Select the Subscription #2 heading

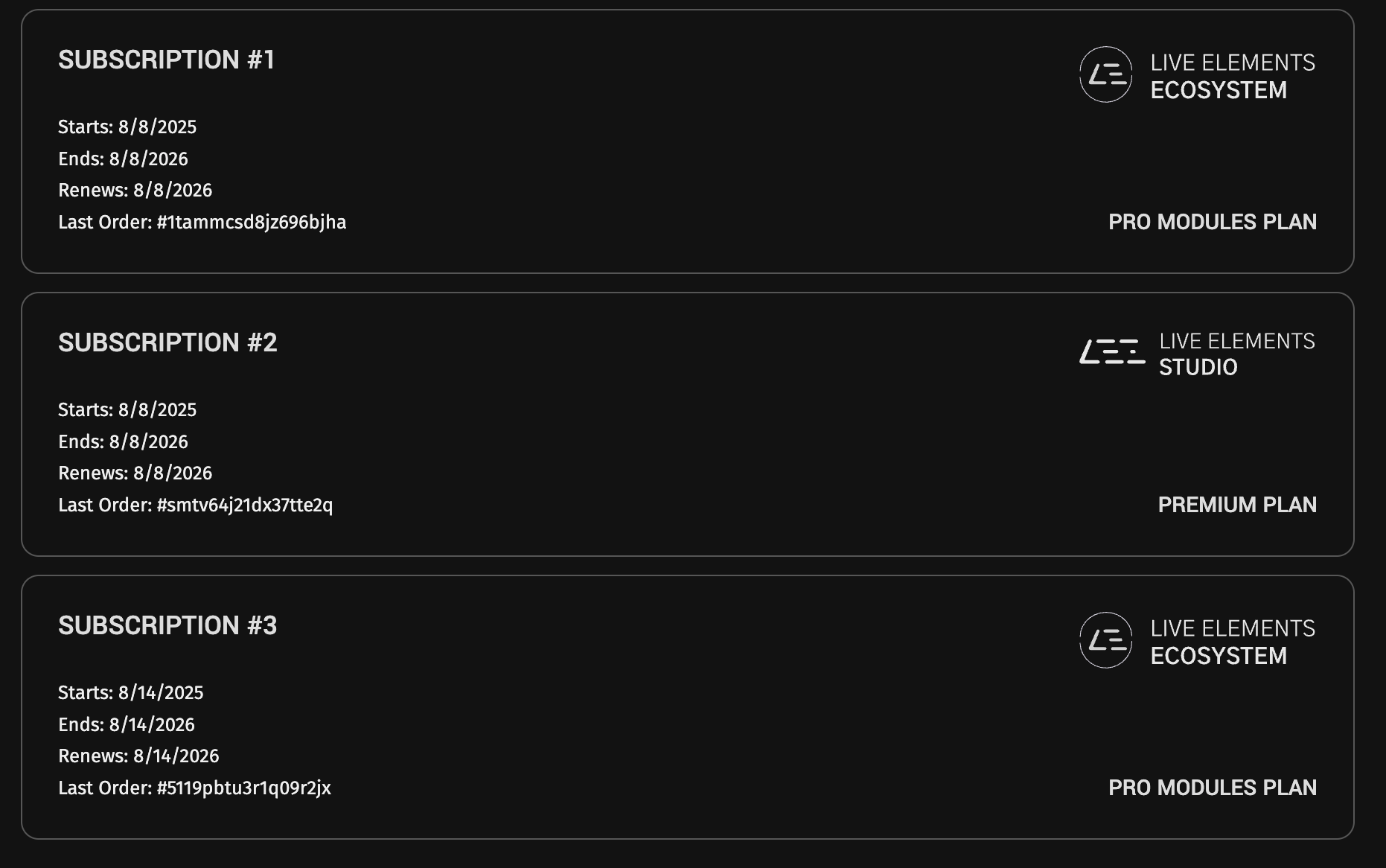pyautogui.click(x=167, y=342)
